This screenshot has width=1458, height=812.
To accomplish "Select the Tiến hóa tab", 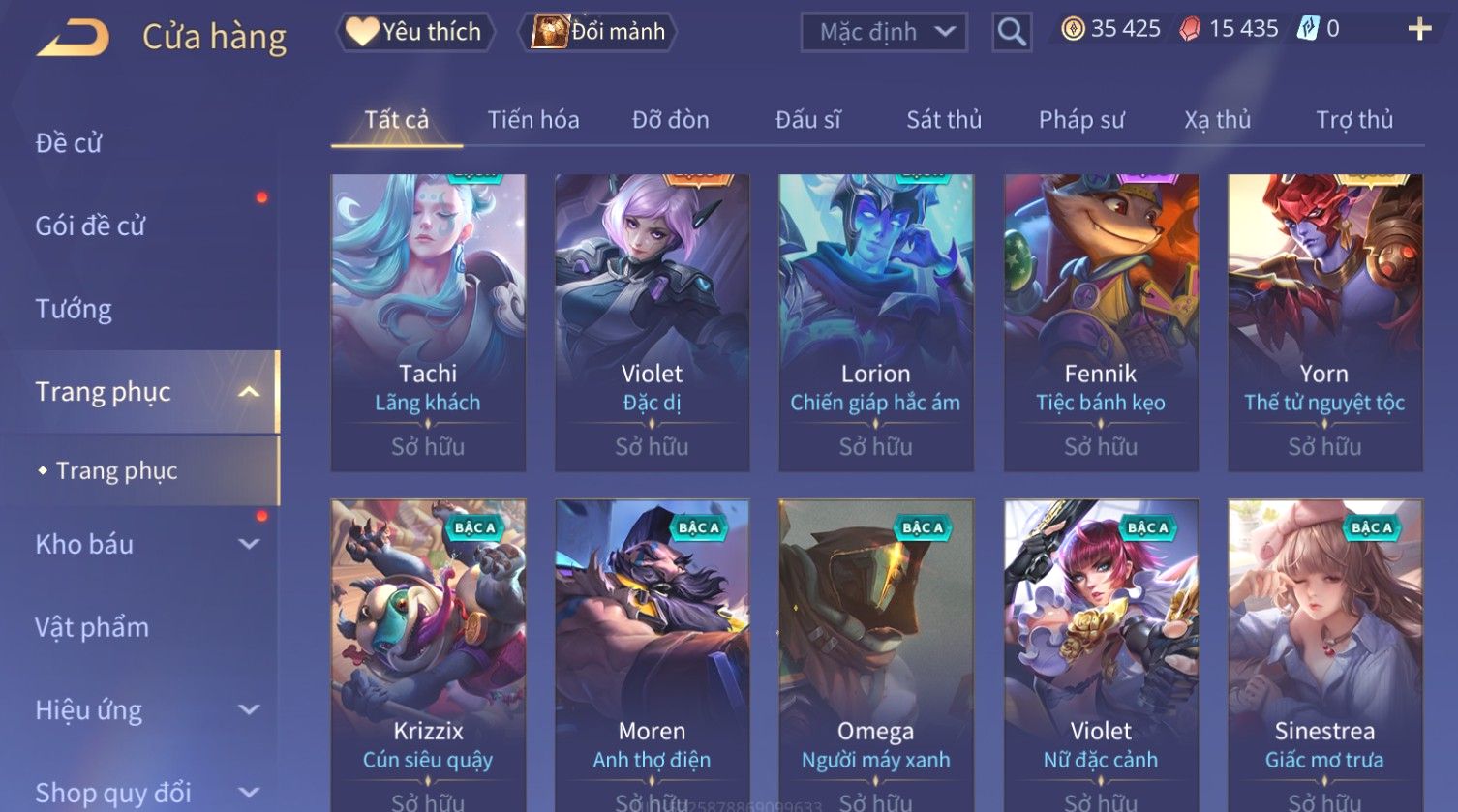I will coord(533,120).
